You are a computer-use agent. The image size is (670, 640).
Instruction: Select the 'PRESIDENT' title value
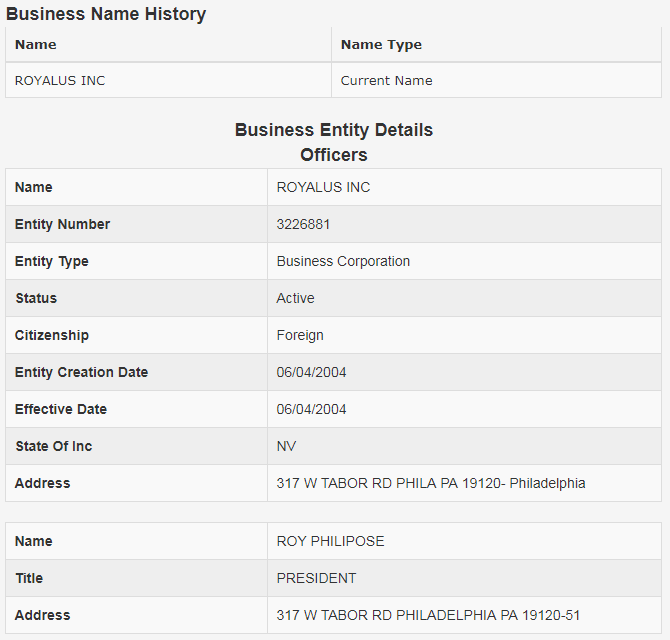coord(316,578)
